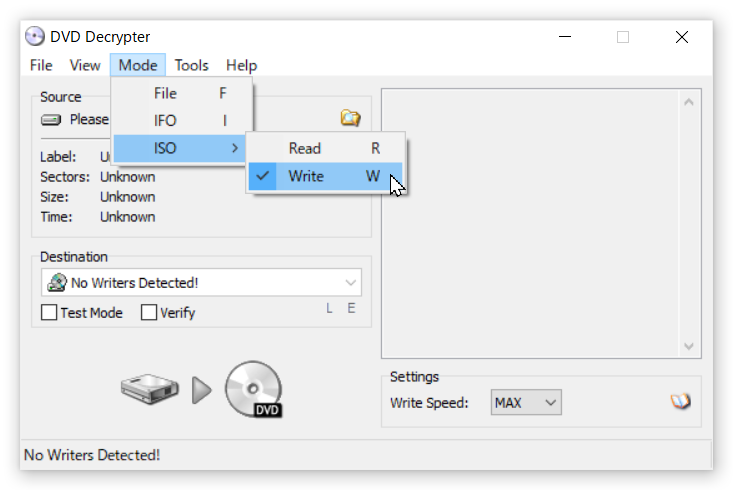Select File mode in Mode menu

pyautogui.click(x=182, y=93)
